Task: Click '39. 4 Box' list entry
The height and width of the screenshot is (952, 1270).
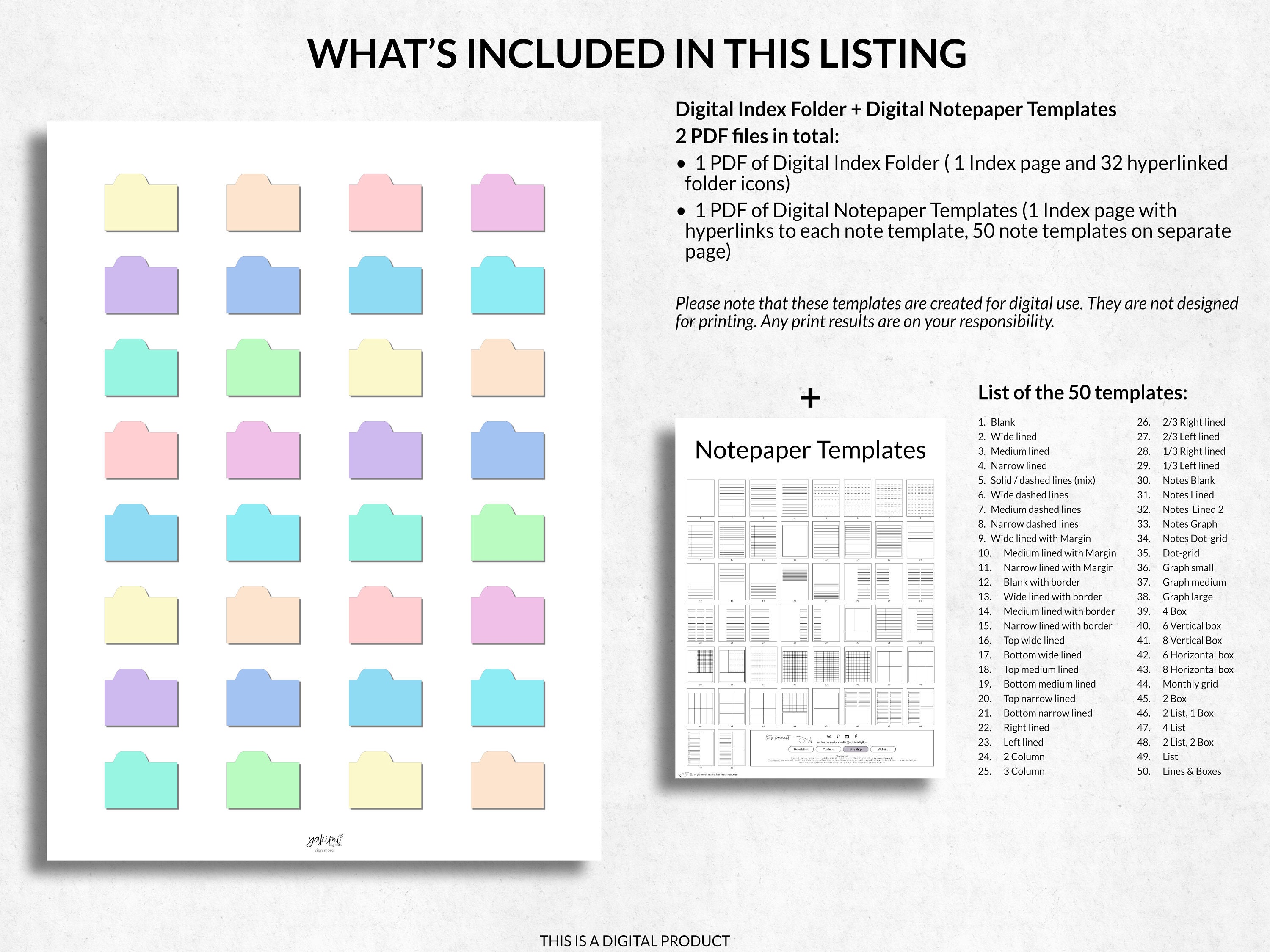Action: pos(1162,612)
